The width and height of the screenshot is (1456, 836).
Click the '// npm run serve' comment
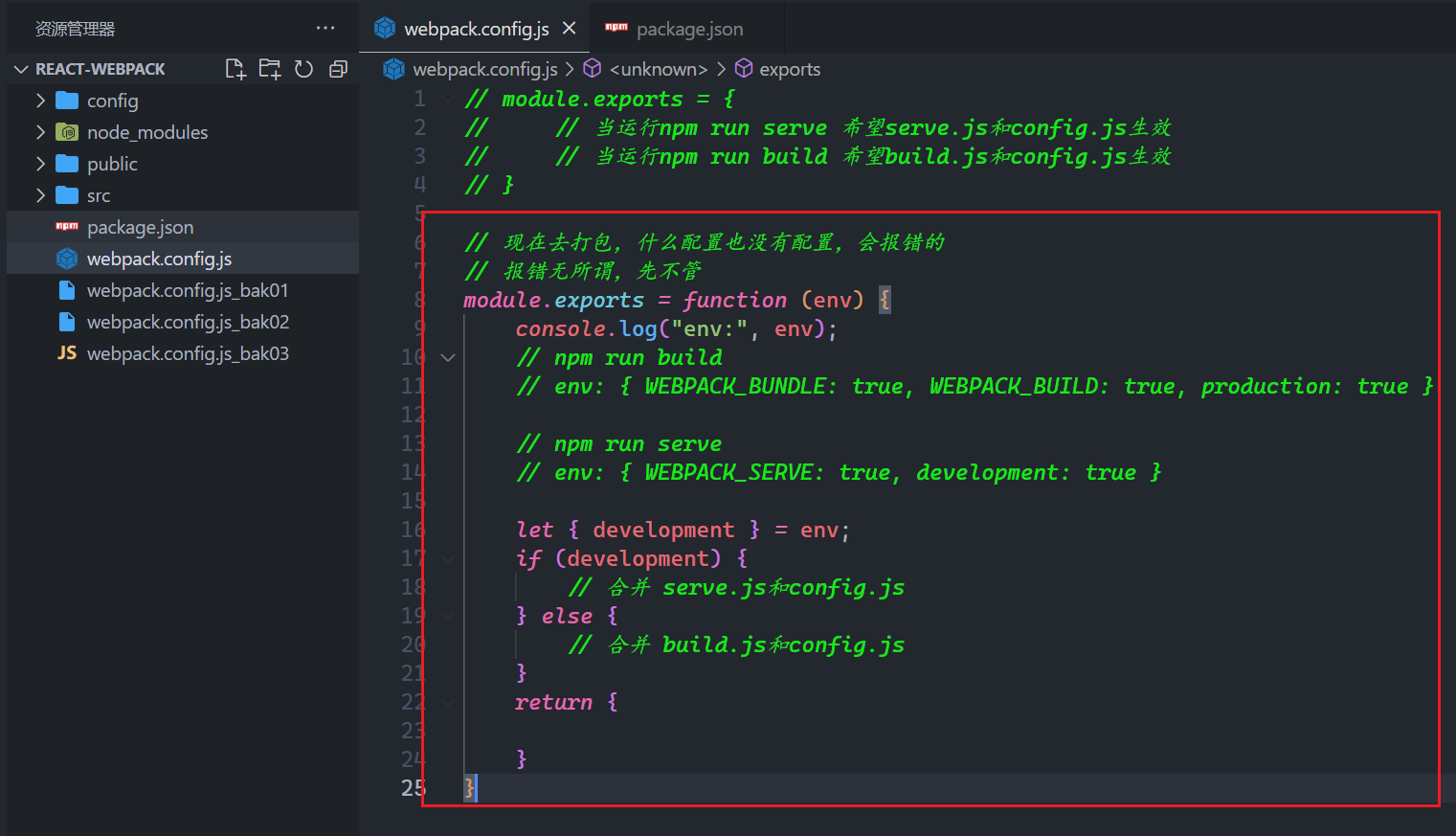tap(618, 443)
